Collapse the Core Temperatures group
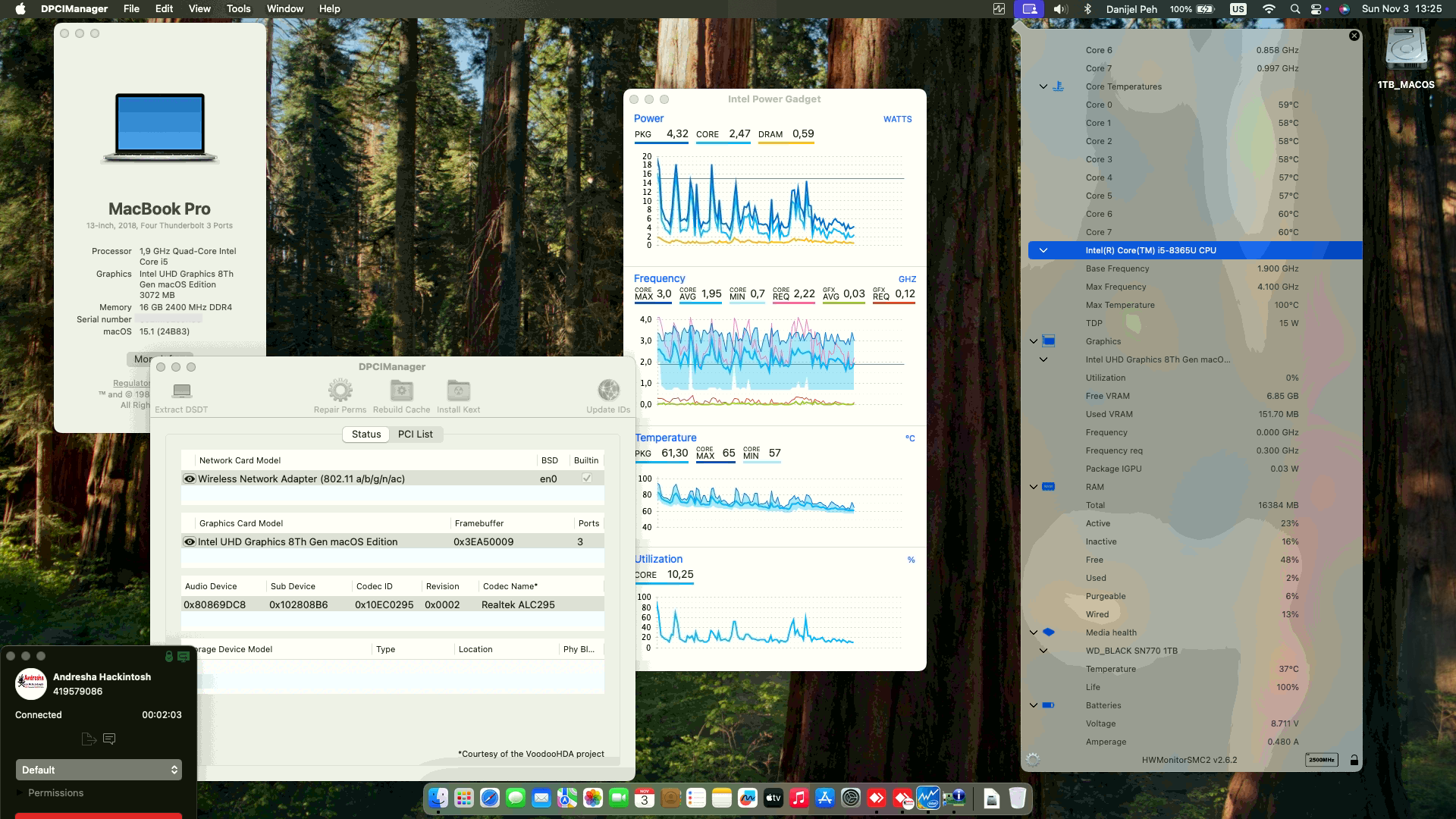 click(x=1043, y=86)
